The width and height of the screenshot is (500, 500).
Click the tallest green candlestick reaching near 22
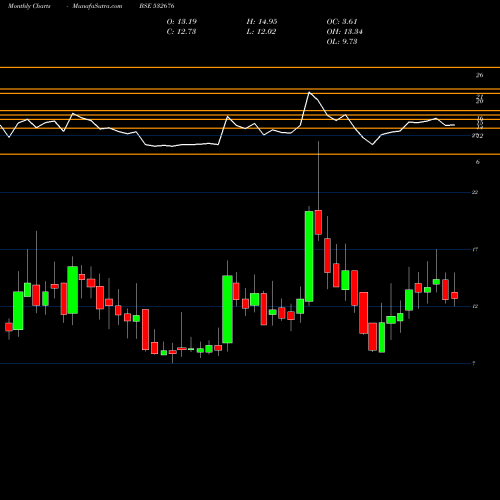309,256
